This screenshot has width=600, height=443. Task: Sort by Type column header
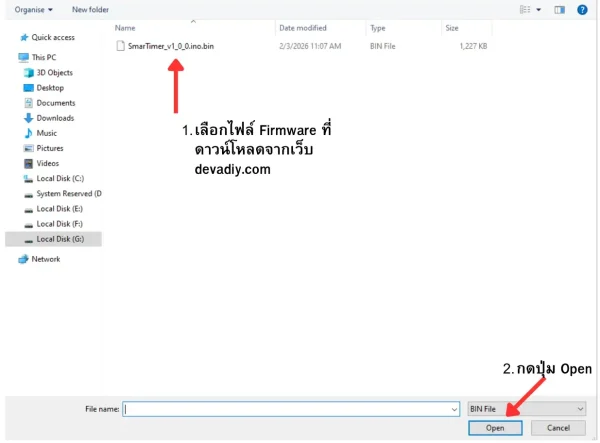pyautogui.click(x=378, y=28)
